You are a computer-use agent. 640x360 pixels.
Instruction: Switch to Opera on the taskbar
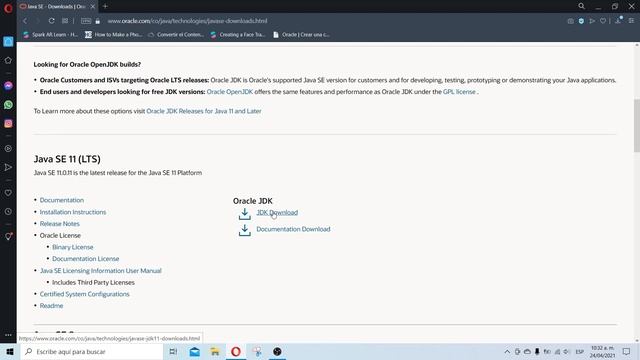pyautogui.click(x=236, y=351)
